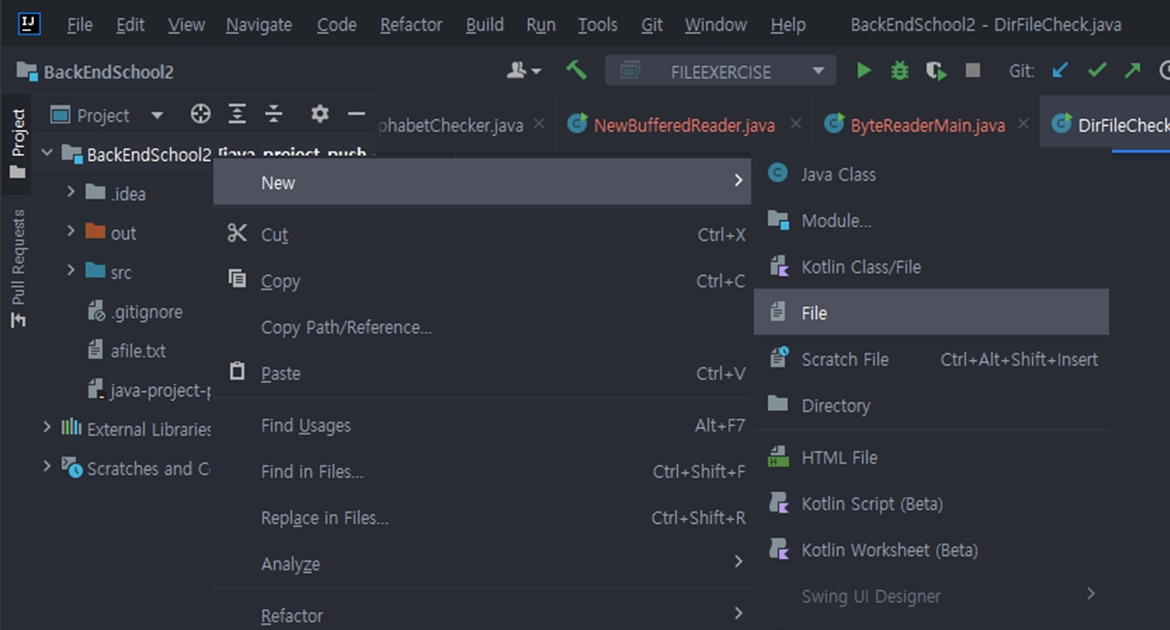Click the Git Push arrow icon
The height and width of the screenshot is (630, 1170).
pyautogui.click(x=1132, y=71)
